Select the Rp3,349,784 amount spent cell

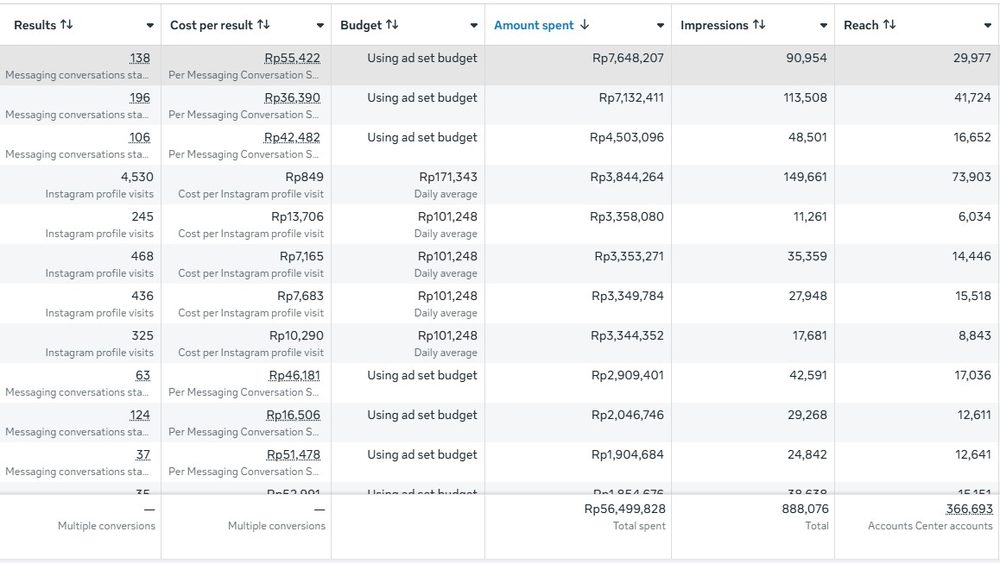coord(578,303)
